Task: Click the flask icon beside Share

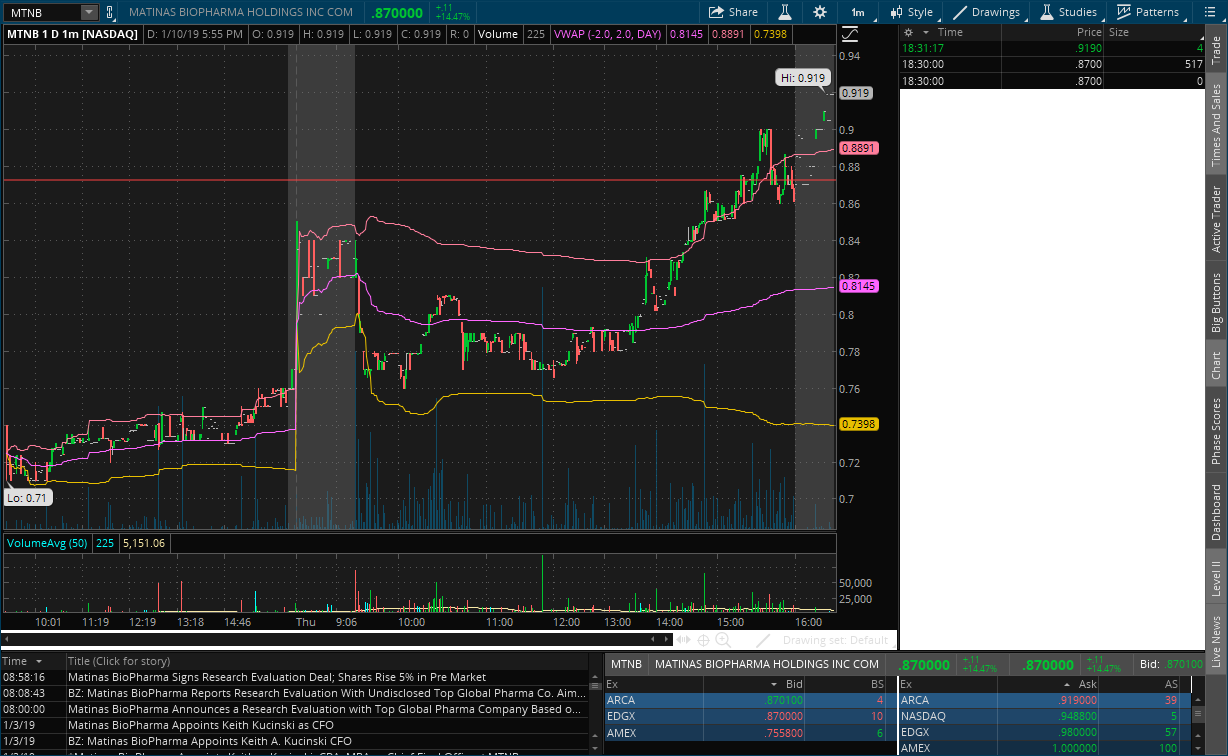Action: (x=785, y=12)
